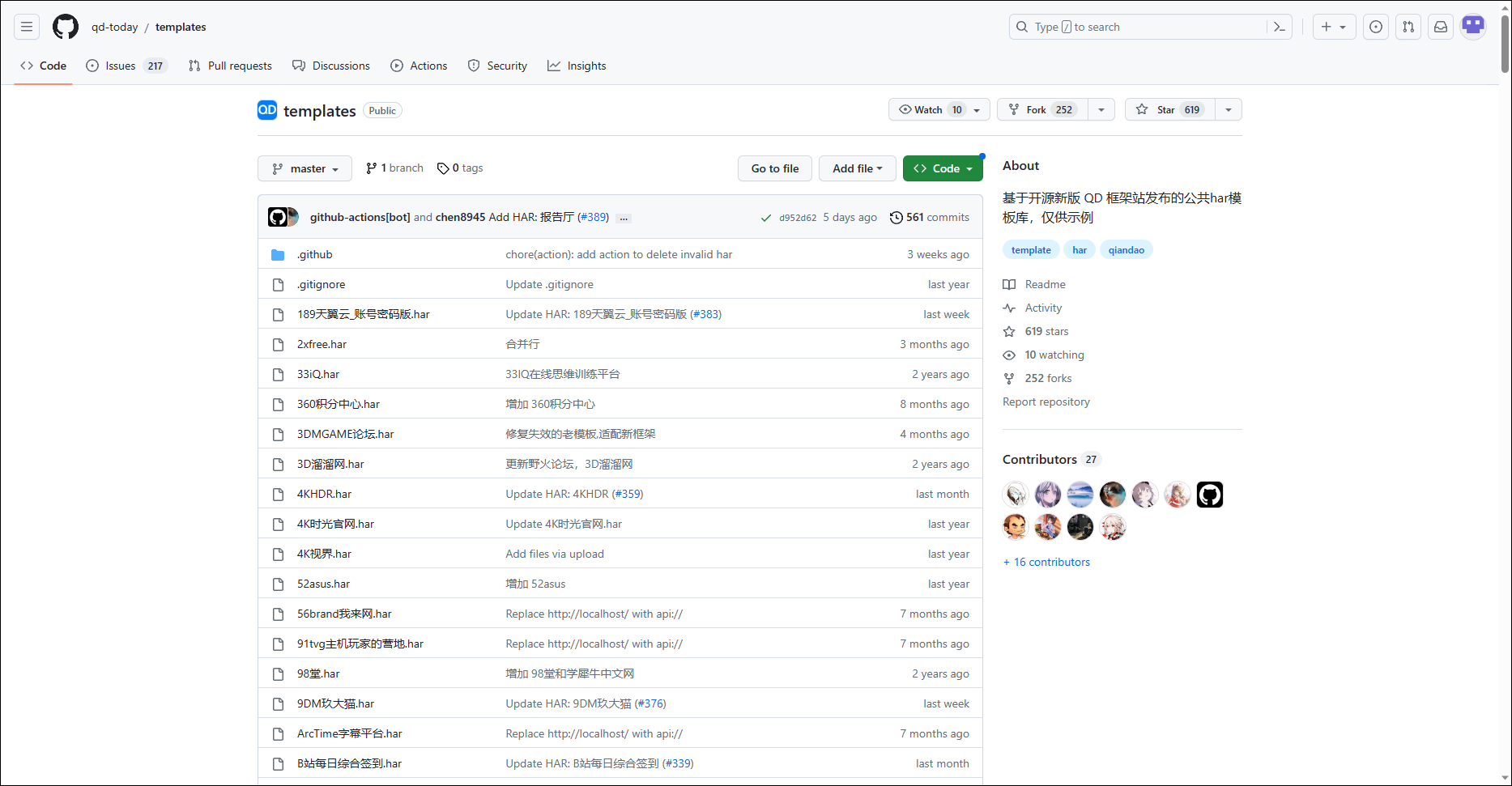Expand the commit message ellipsis
The width and height of the screenshot is (1512, 786).
pos(623,218)
